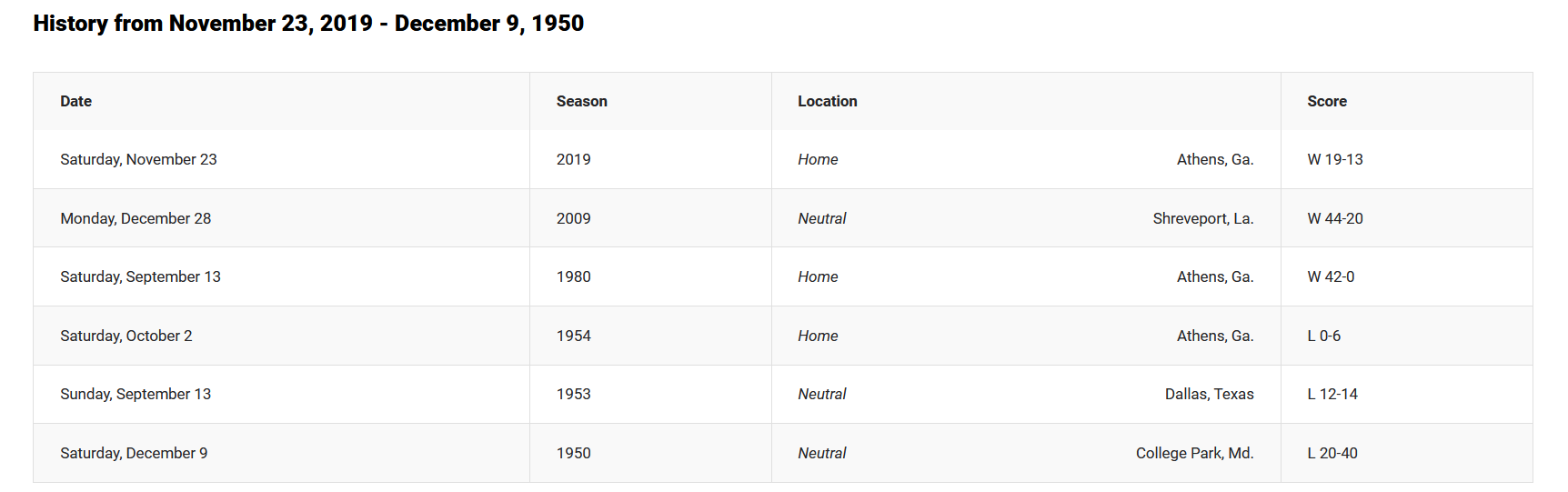
Task: Click the Score column header
Action: pos(1327,101)
